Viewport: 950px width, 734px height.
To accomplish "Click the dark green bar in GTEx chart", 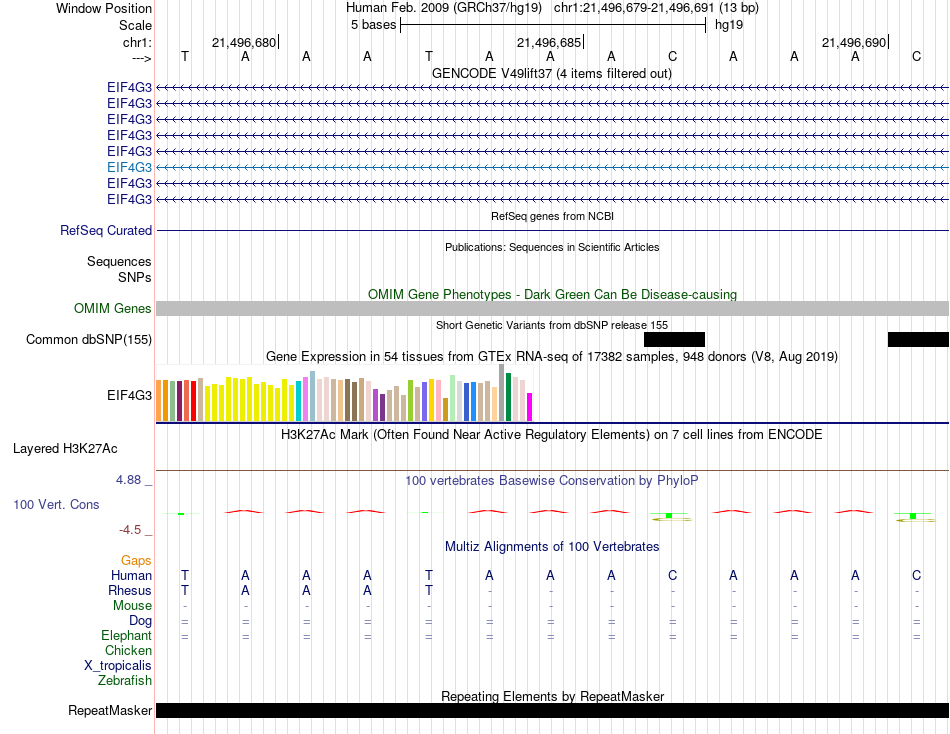I will tap(508, 397).
